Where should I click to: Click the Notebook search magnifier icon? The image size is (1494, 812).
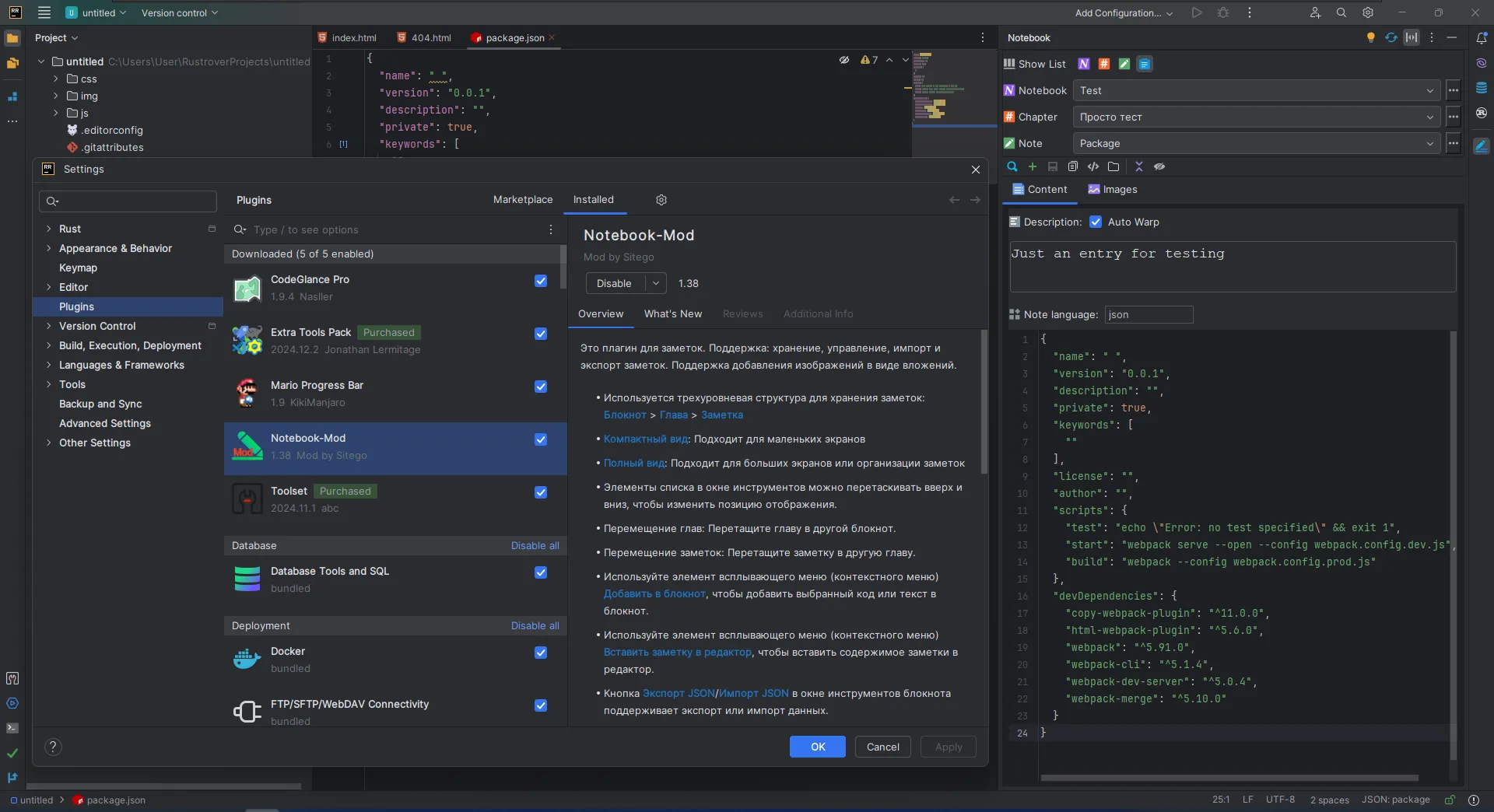click(x=1012, y=166)
